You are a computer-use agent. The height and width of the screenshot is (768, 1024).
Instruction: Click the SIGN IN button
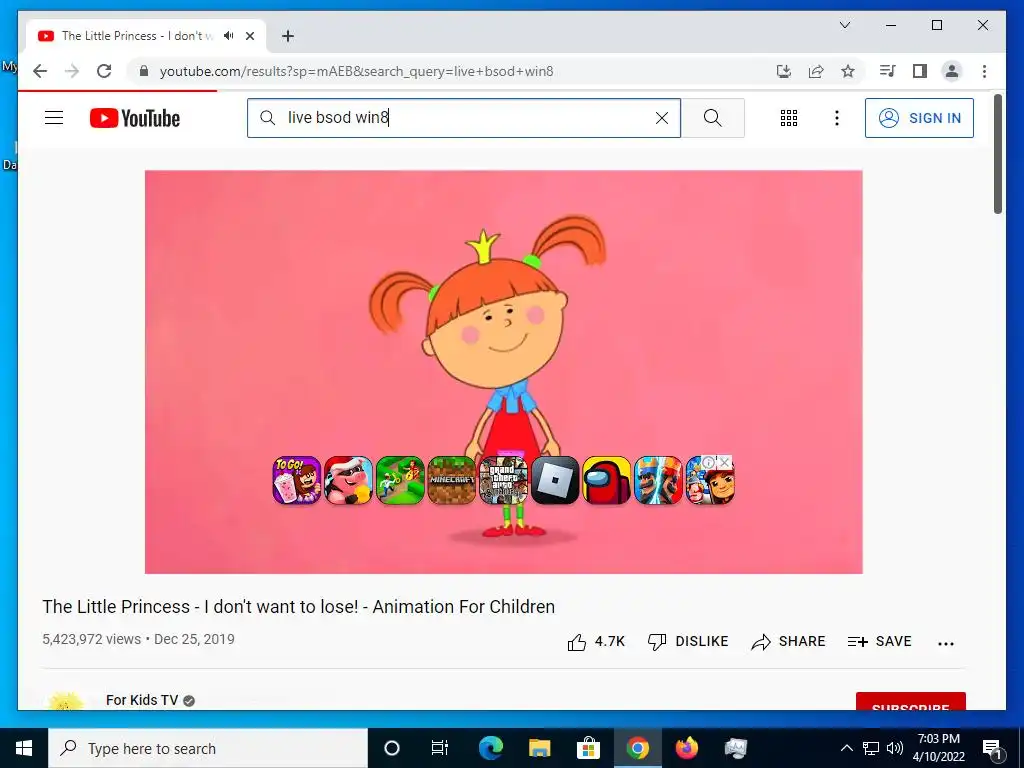coord(919,118)
